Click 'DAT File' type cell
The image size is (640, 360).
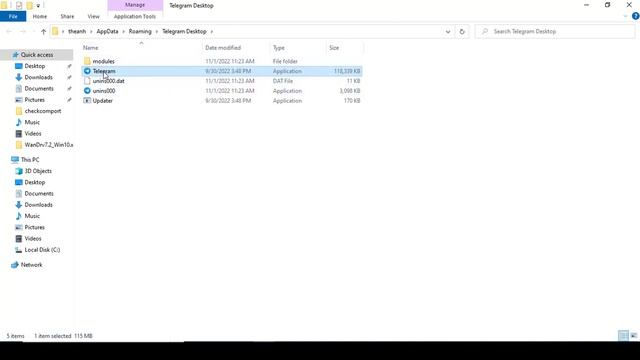(283, 81)
